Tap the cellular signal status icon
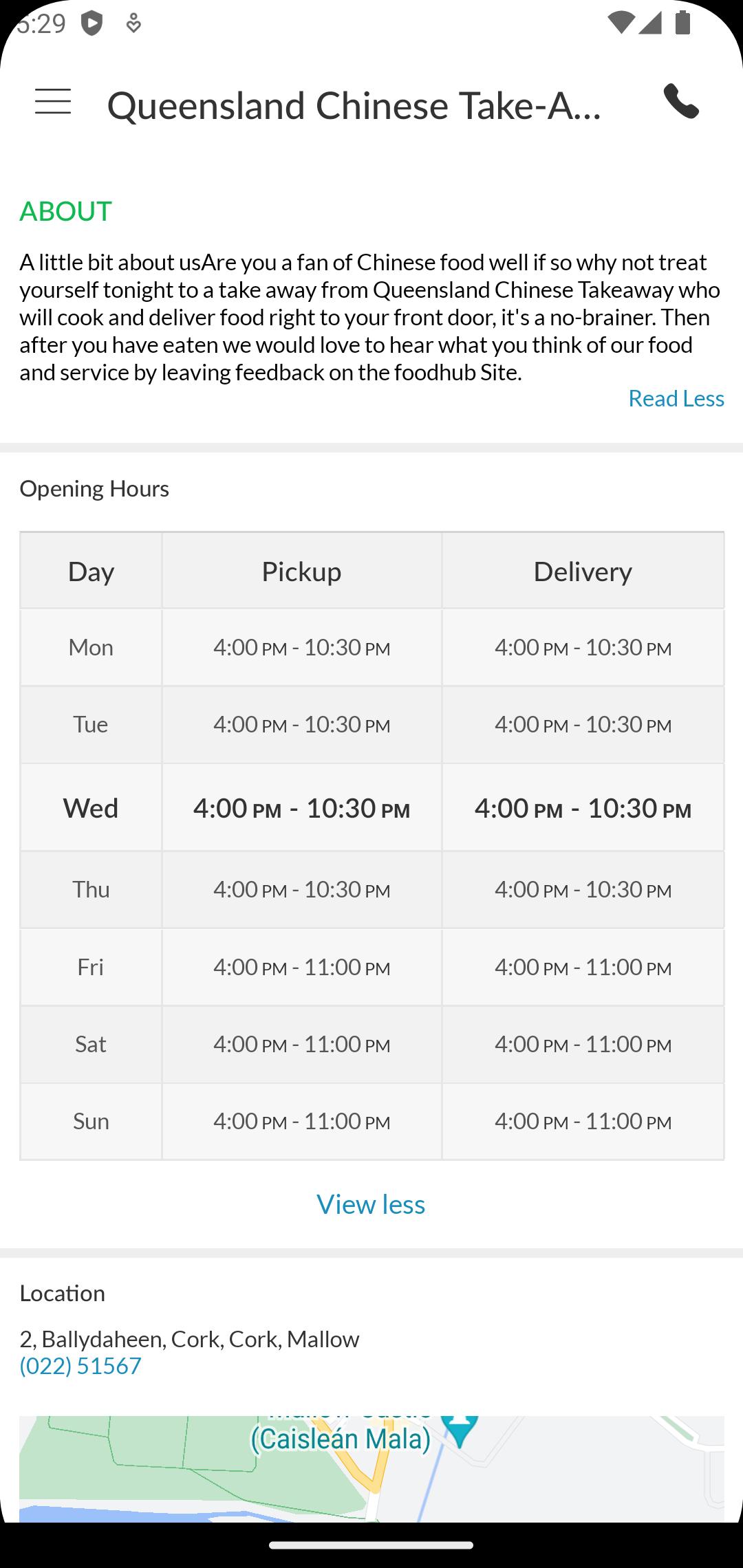The image size is (743, 1568). tap(649, 23)
